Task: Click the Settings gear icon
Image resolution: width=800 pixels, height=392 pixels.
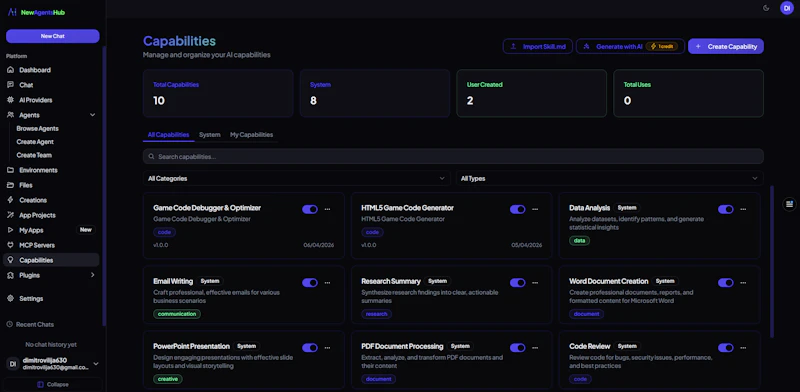Action: (x=10, y=299)
